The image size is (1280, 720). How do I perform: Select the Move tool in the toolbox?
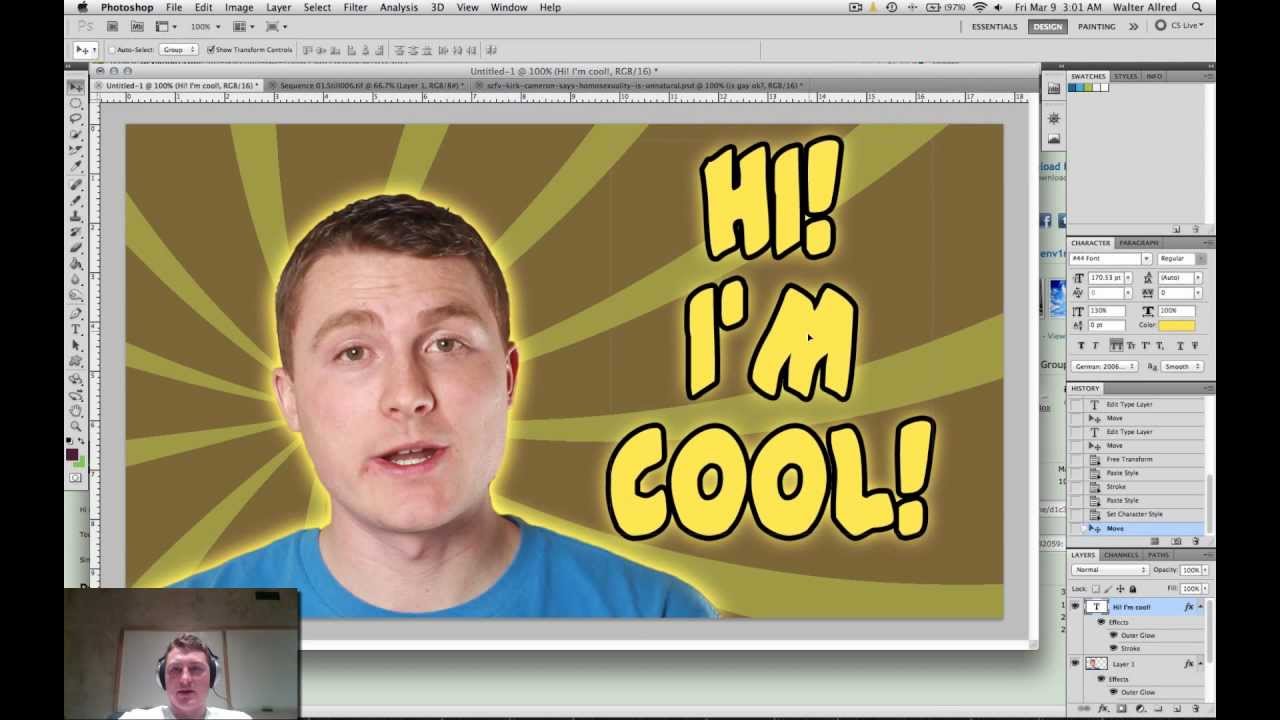[x=76, y=87]
